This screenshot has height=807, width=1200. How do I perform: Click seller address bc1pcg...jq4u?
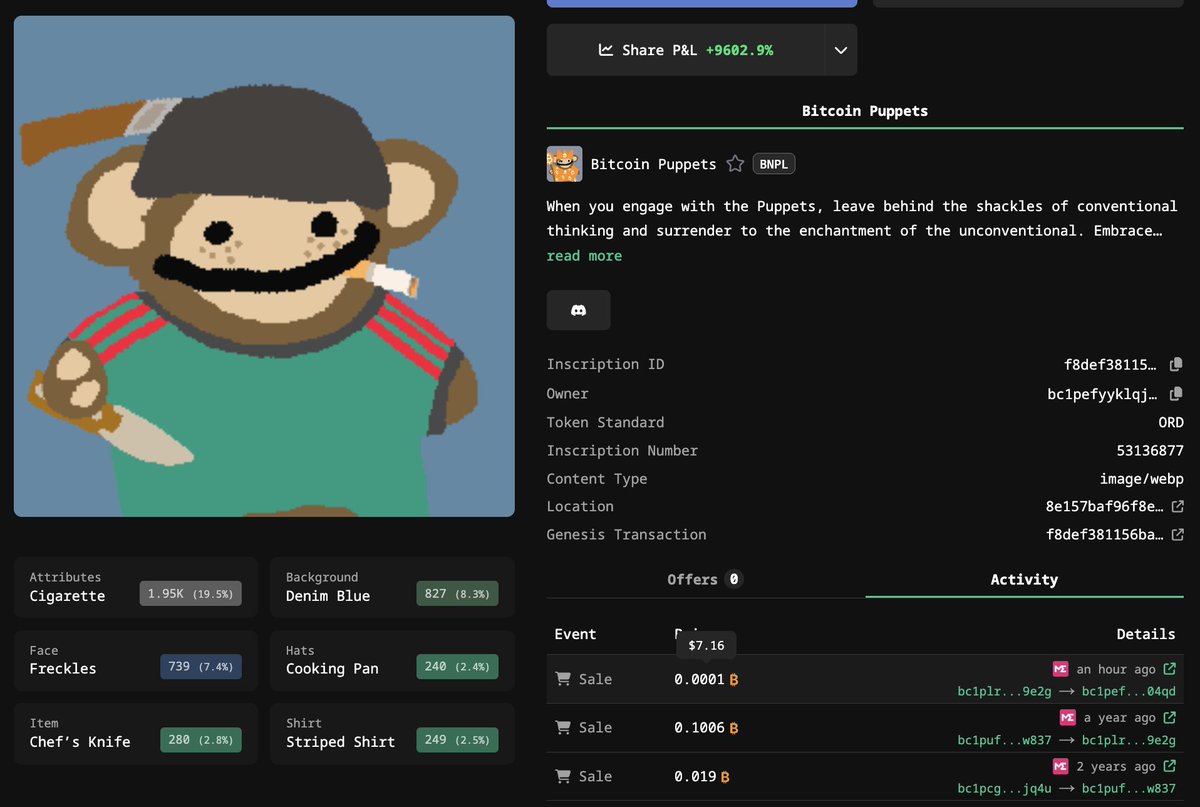point(1003,789)
